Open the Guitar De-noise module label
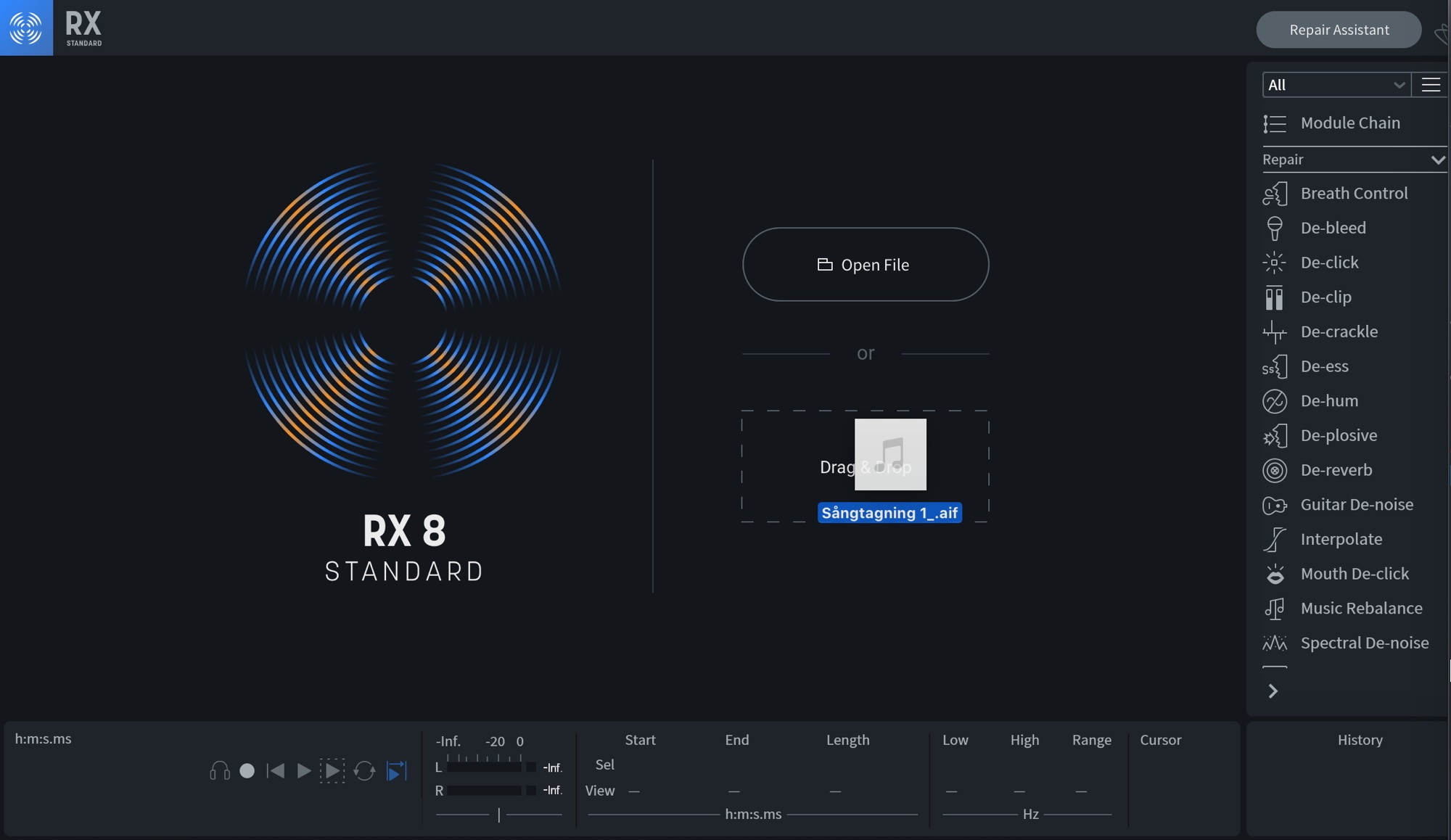This screenshot has height=840, width=1451. (x=1357, y=505)
